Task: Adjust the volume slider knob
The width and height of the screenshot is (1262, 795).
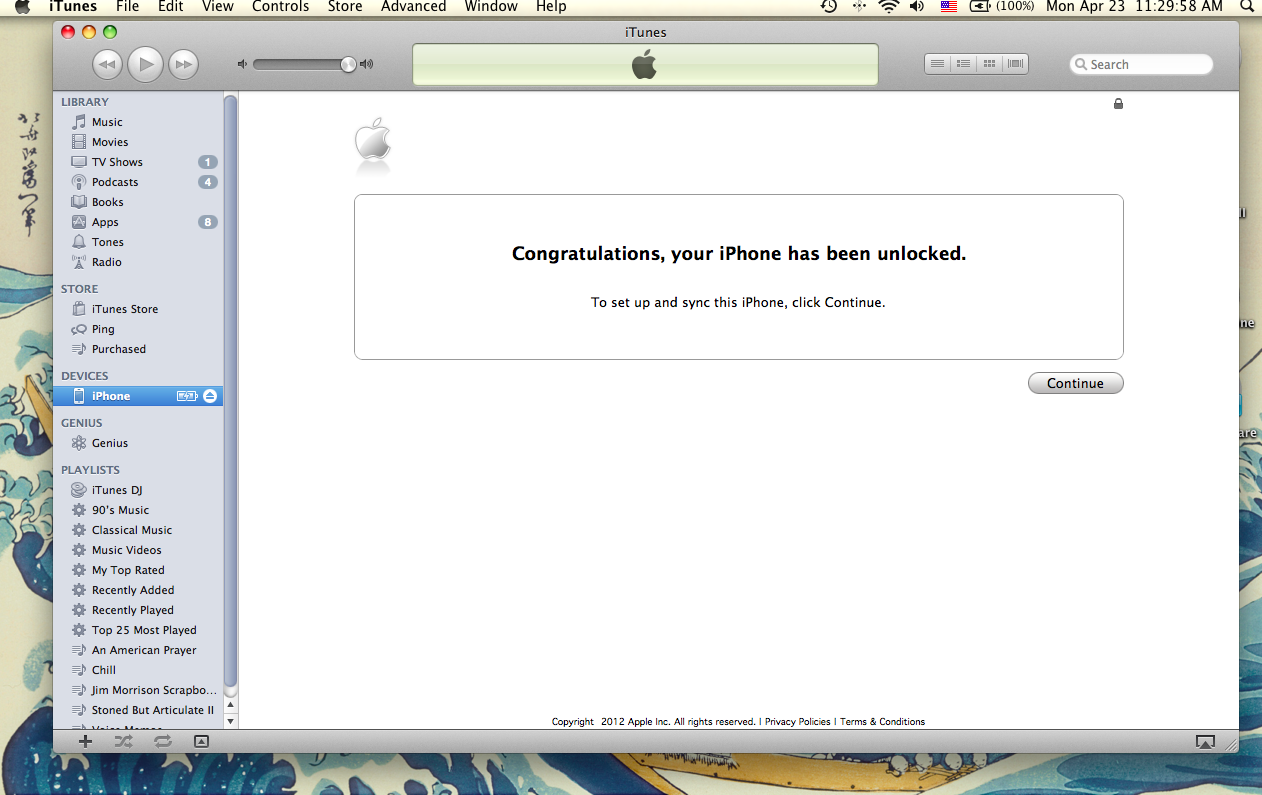Action: pos(347,64)
